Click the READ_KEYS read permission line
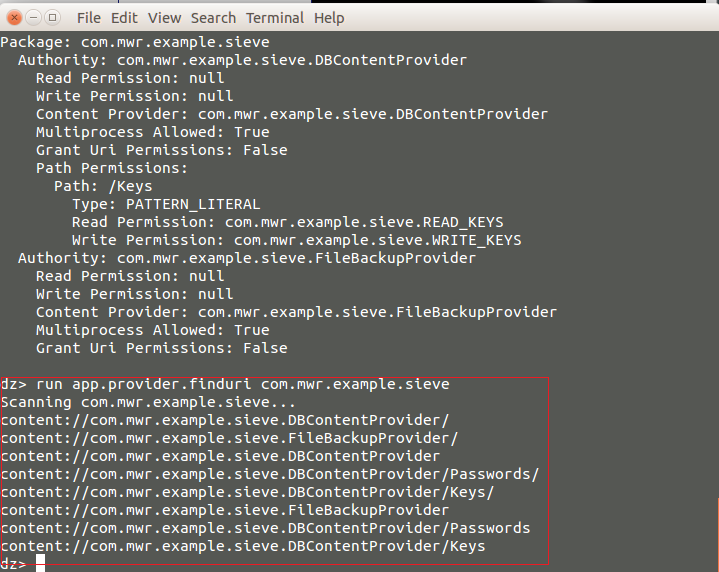 click(x=288, y=222)
